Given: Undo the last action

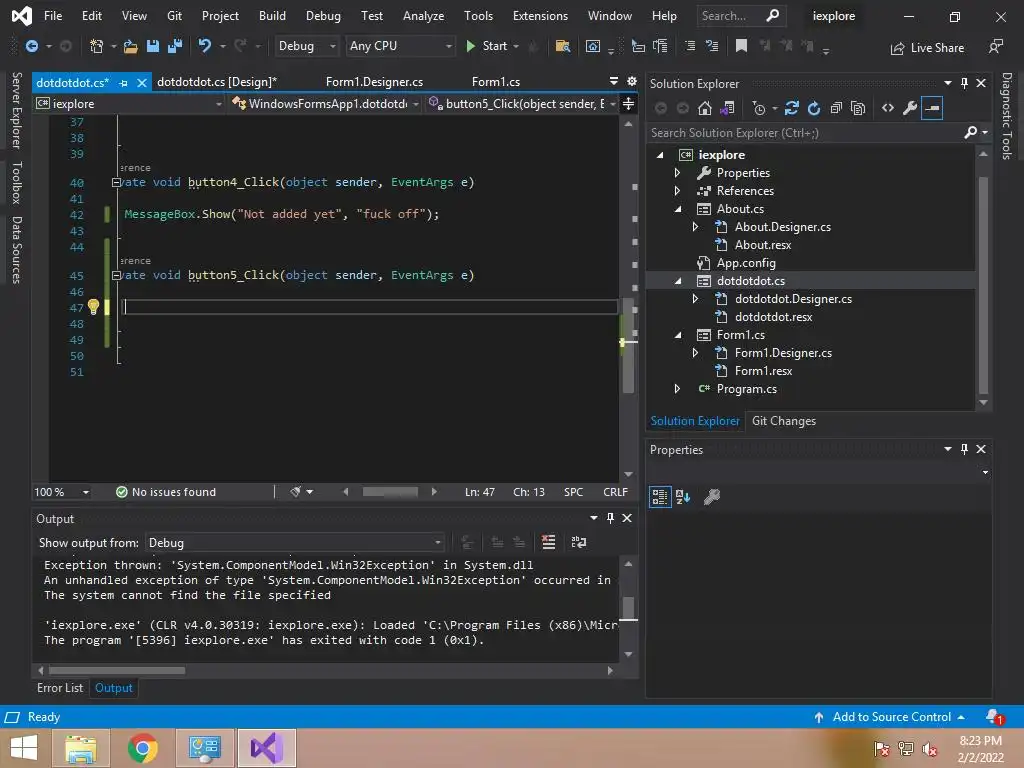Looking at the screenshot, I should coord(205,46).
